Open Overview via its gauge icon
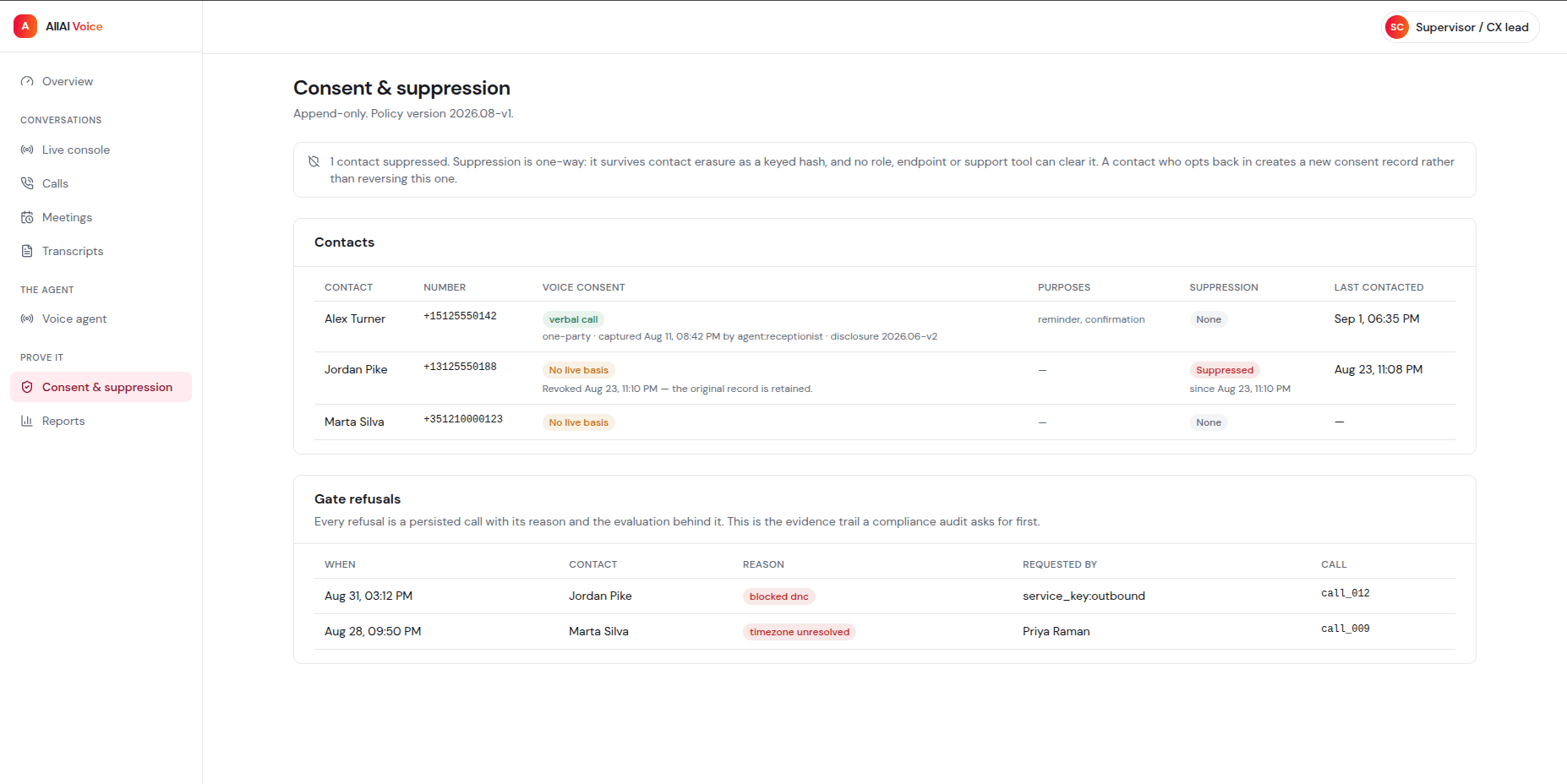The height and width of the screenshot is (784, 1567). [27, 82]
